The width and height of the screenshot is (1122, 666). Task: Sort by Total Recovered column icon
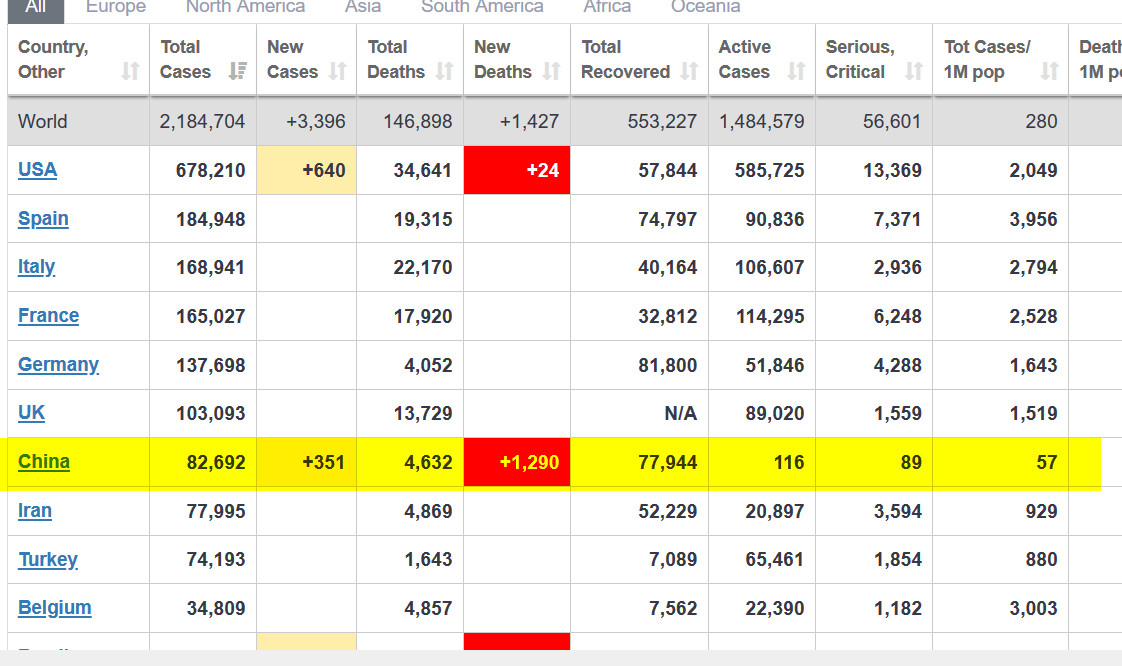[x=689, y=72]
